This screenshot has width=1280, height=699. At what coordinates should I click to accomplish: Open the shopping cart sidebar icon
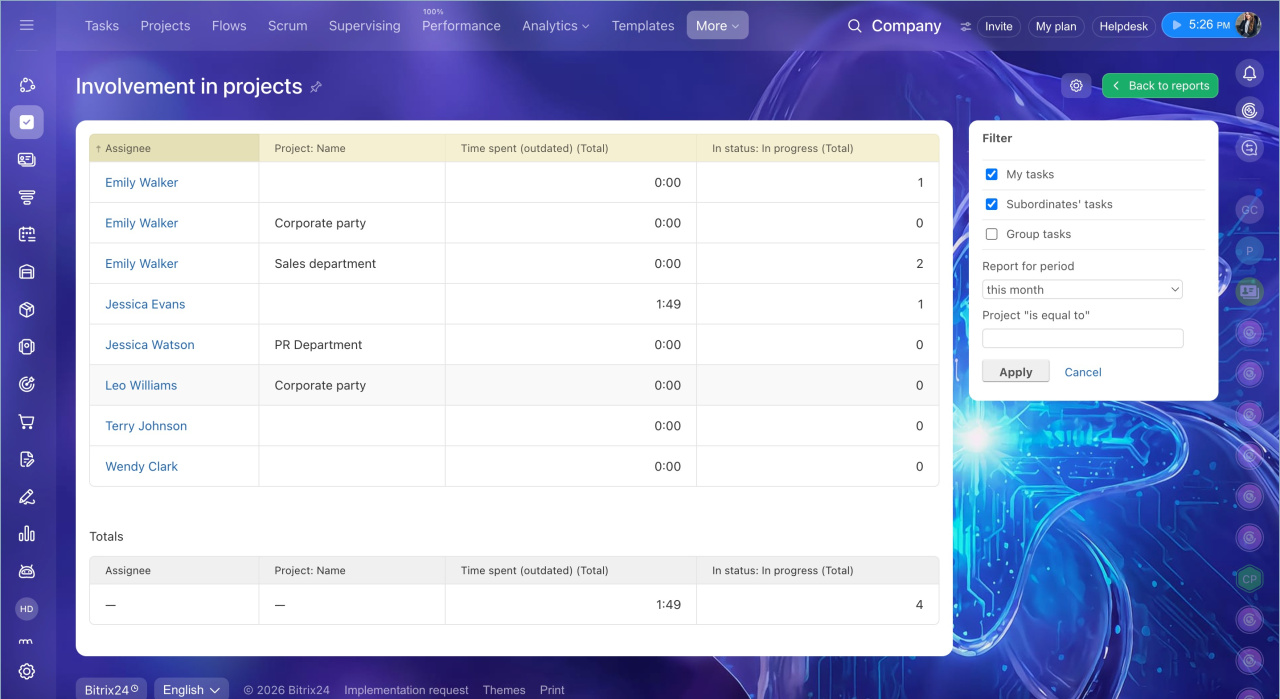pyautogui.click(x=27, y=422)
